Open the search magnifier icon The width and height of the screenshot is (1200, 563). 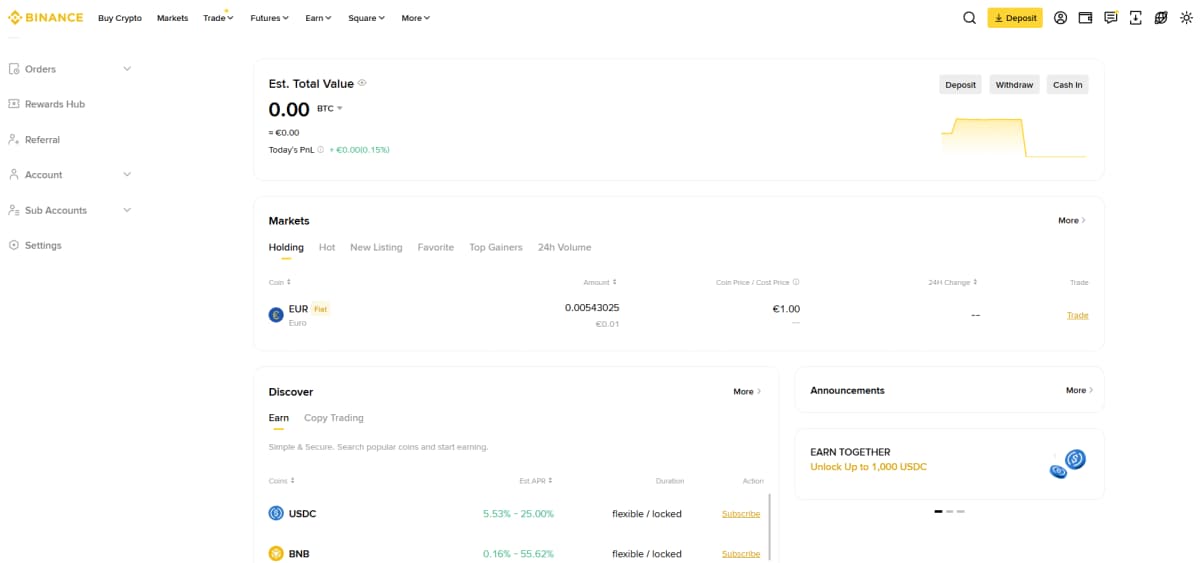(969, 18)
